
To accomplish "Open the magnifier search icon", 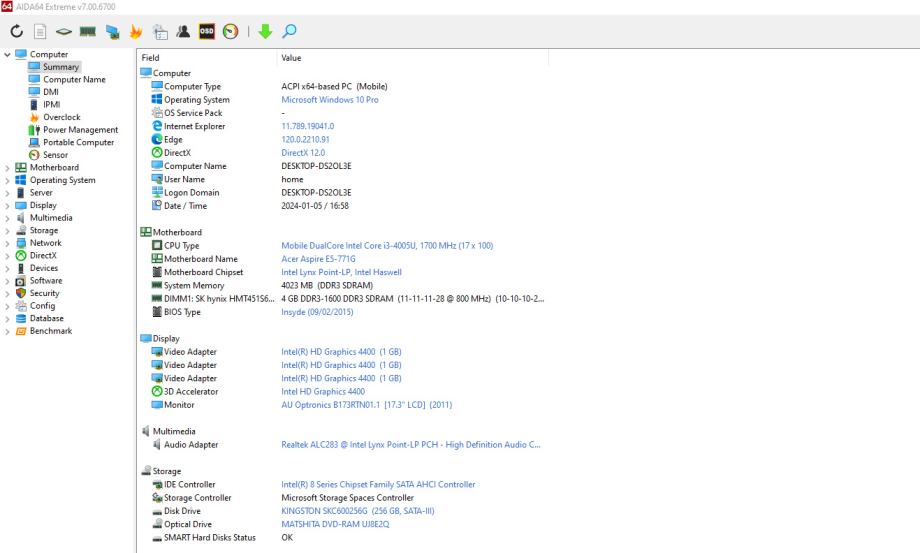I will (x=289, y=31).
